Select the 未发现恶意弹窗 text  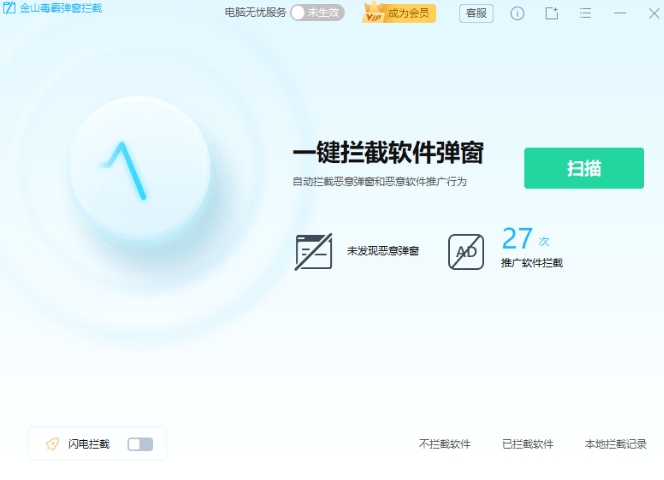[383, 251]
